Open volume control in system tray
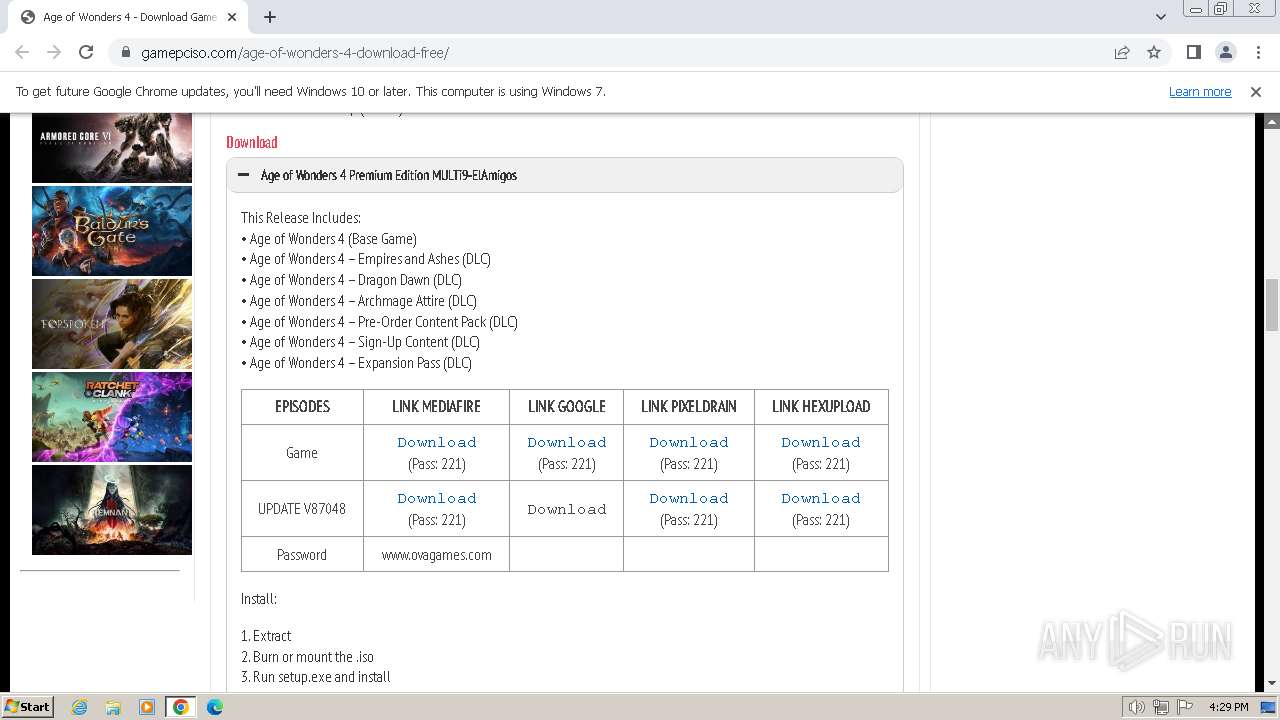 (1137, 707)
